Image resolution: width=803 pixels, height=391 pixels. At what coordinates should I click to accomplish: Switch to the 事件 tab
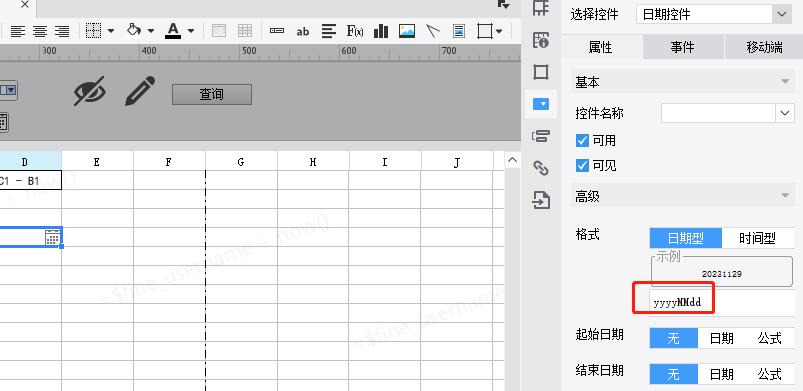pyautogui.click(x=683, y=48)
